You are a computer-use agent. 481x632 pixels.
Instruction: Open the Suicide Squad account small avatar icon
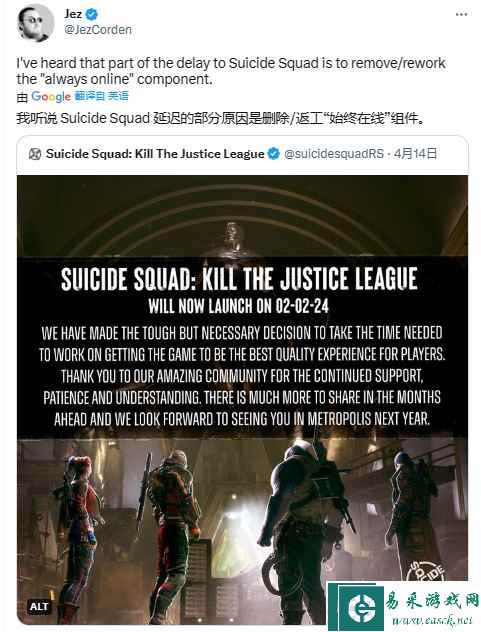point(35,154)
